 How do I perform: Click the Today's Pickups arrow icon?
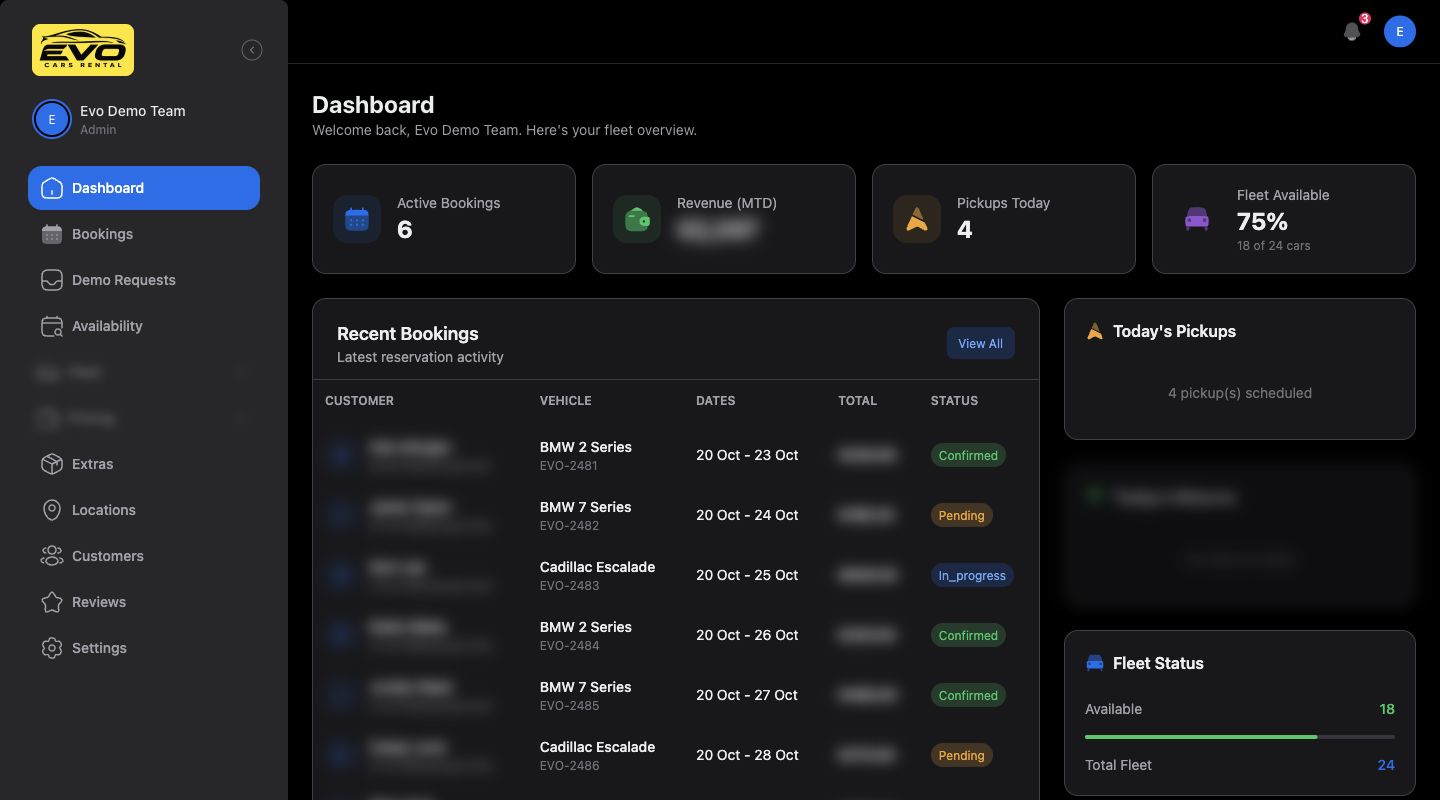point(1094,331)
